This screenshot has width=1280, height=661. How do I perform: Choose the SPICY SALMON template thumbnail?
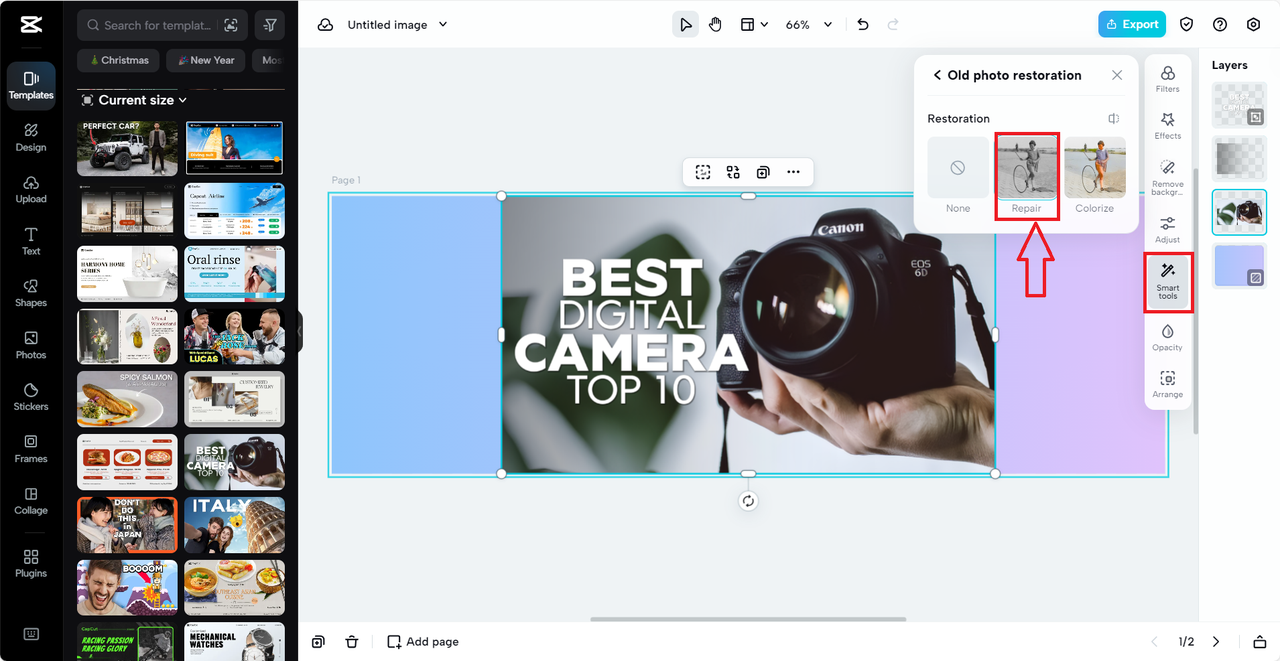[127, 399]
